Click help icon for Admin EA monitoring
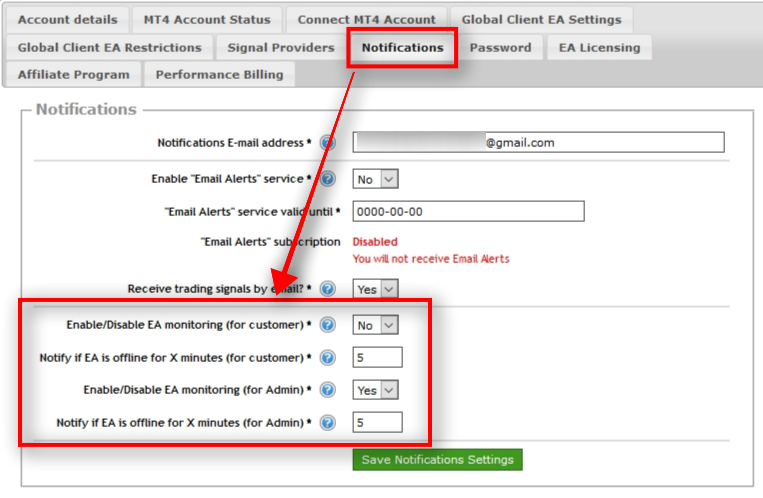 328,390
